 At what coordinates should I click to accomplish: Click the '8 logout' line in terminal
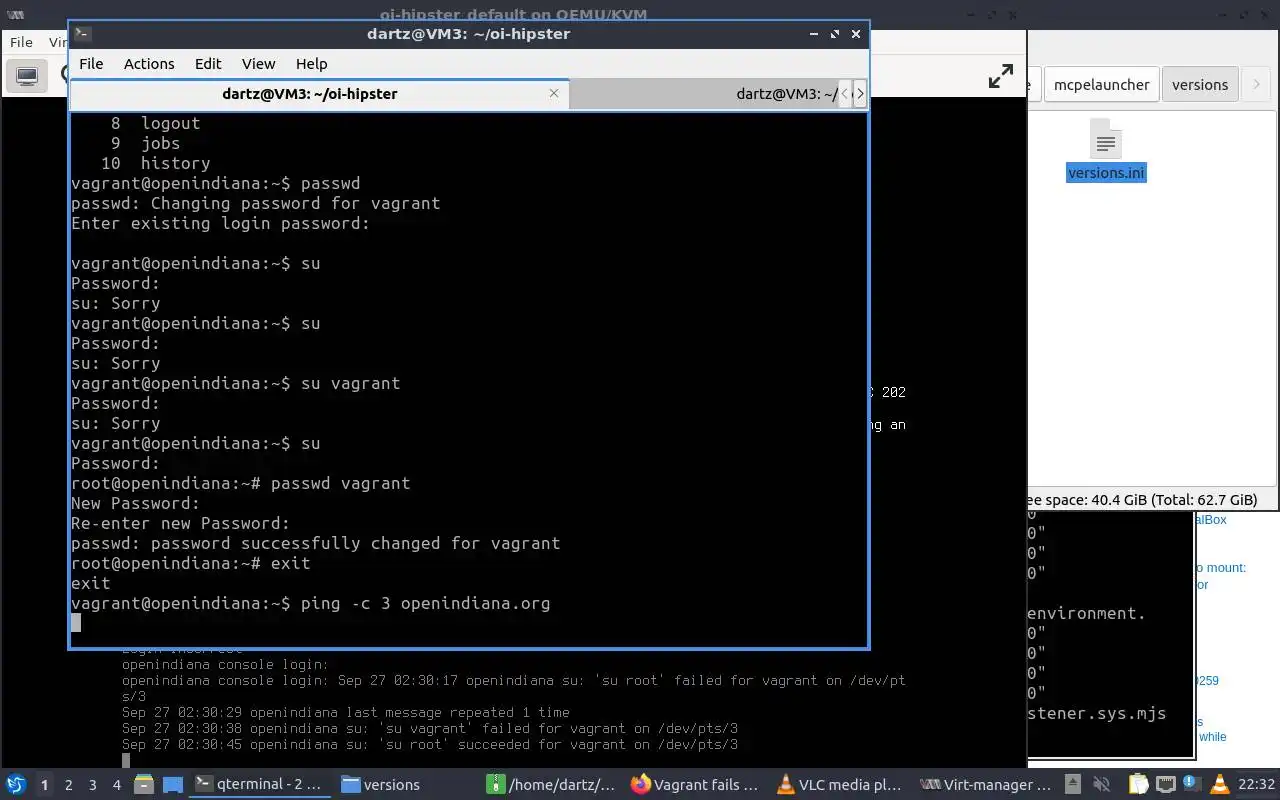(156, 123)
